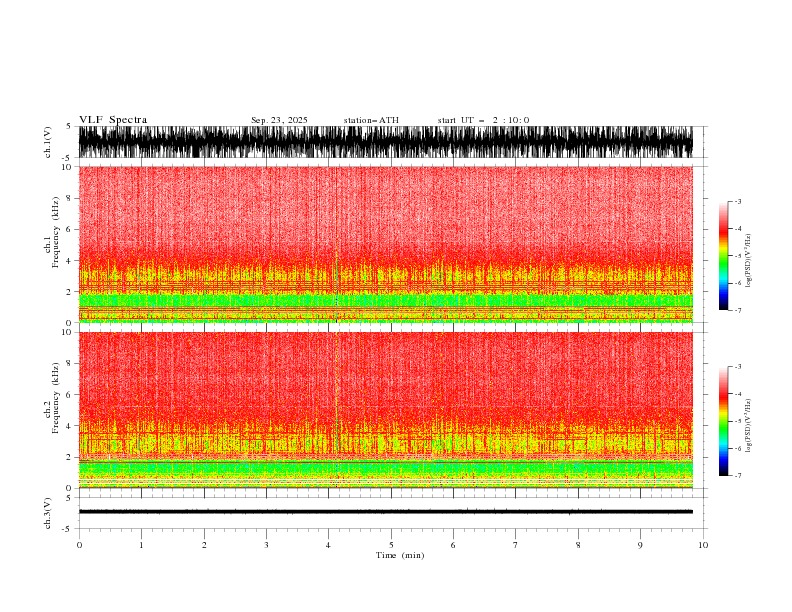Click the ch.1 spectrogram panel
Viewport: 792px width, 612px height.
pos(385,244)
